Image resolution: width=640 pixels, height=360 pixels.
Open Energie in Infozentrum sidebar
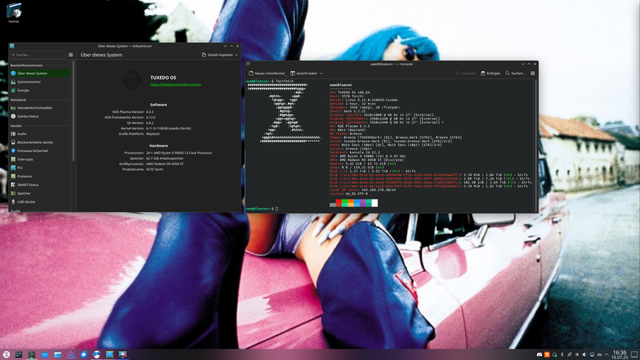40,91
